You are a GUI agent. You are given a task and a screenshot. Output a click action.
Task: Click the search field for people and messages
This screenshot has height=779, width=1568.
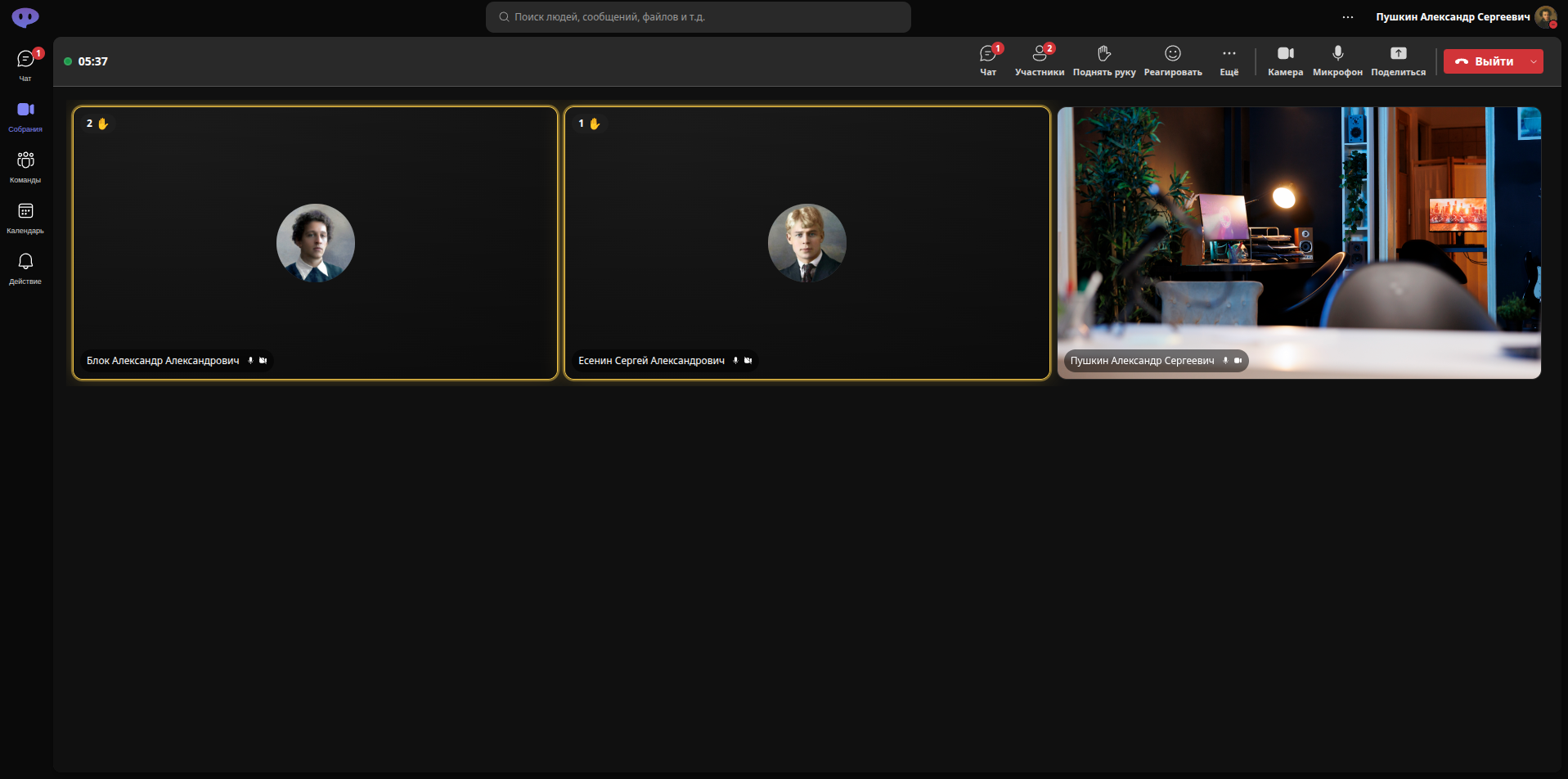click(x=699, y=17)
